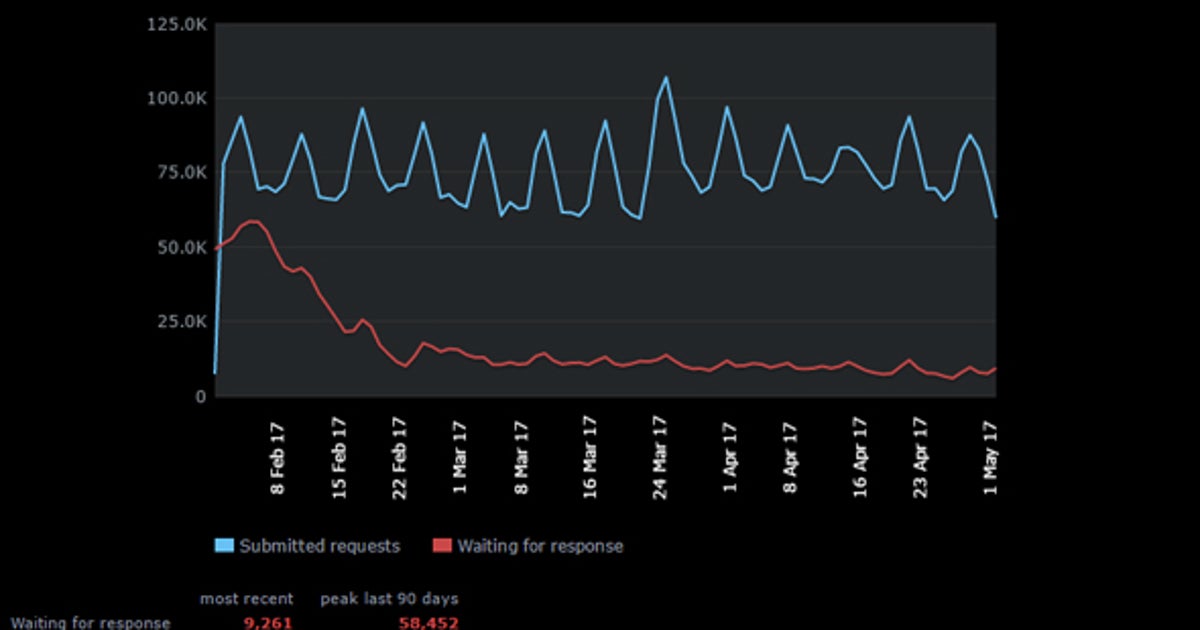This screenshot has height=630, width=1200.
Task: Click the chart plot area background
Action: tap(500, 290)
